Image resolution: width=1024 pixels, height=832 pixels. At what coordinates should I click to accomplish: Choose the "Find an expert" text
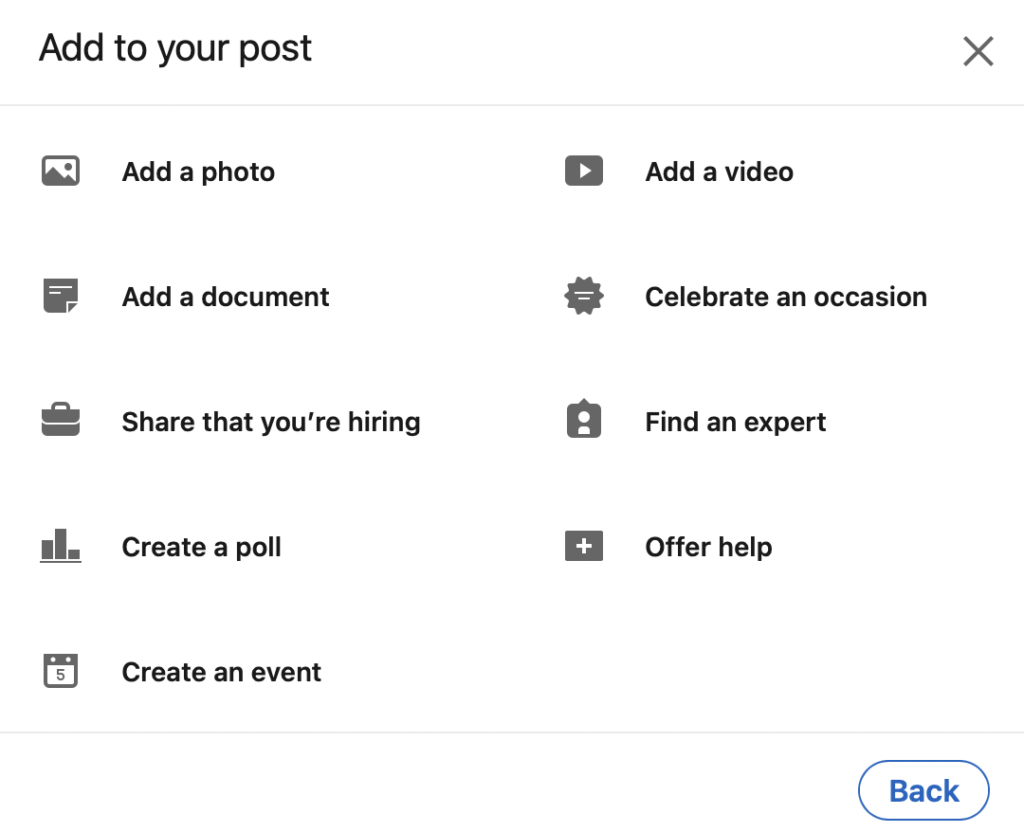pos(735,422)
